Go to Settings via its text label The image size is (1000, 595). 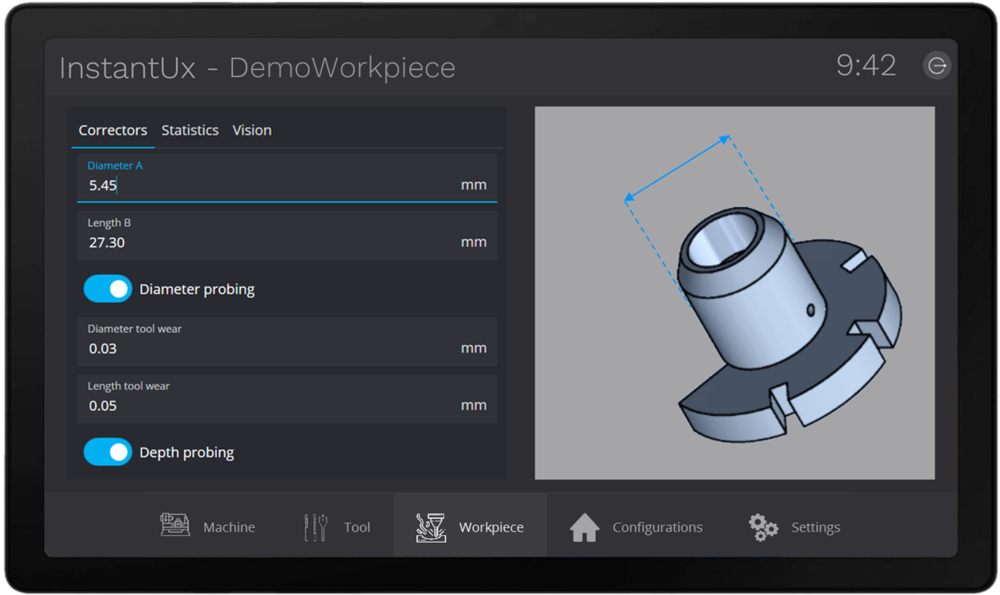coord(815,527)
